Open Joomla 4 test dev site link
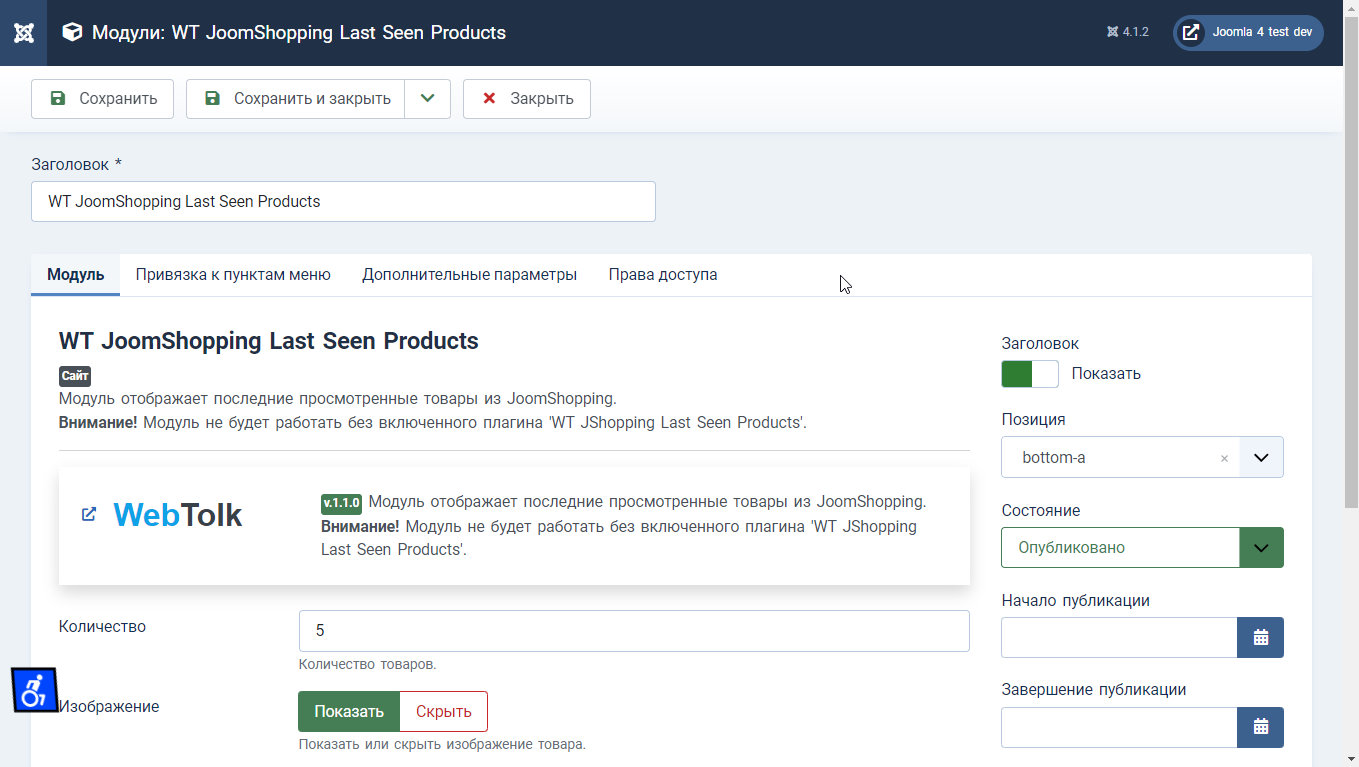1359x767 pixels. pos(1248,32)
